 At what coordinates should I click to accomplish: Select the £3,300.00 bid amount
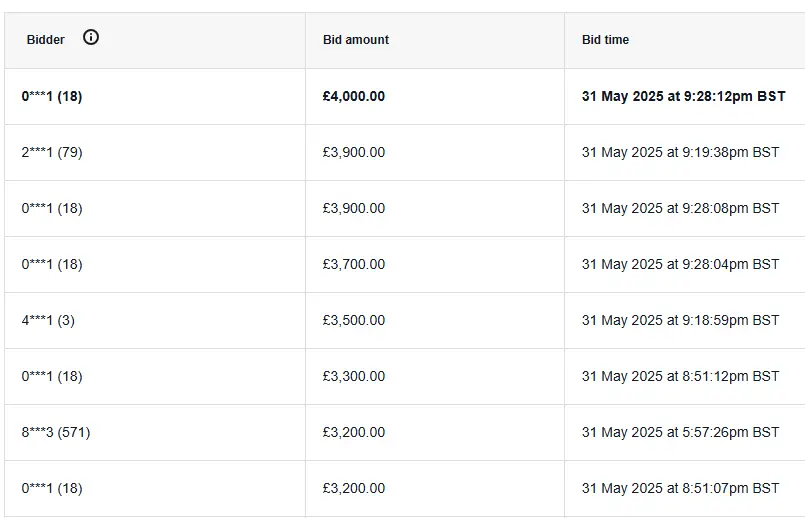354,377
